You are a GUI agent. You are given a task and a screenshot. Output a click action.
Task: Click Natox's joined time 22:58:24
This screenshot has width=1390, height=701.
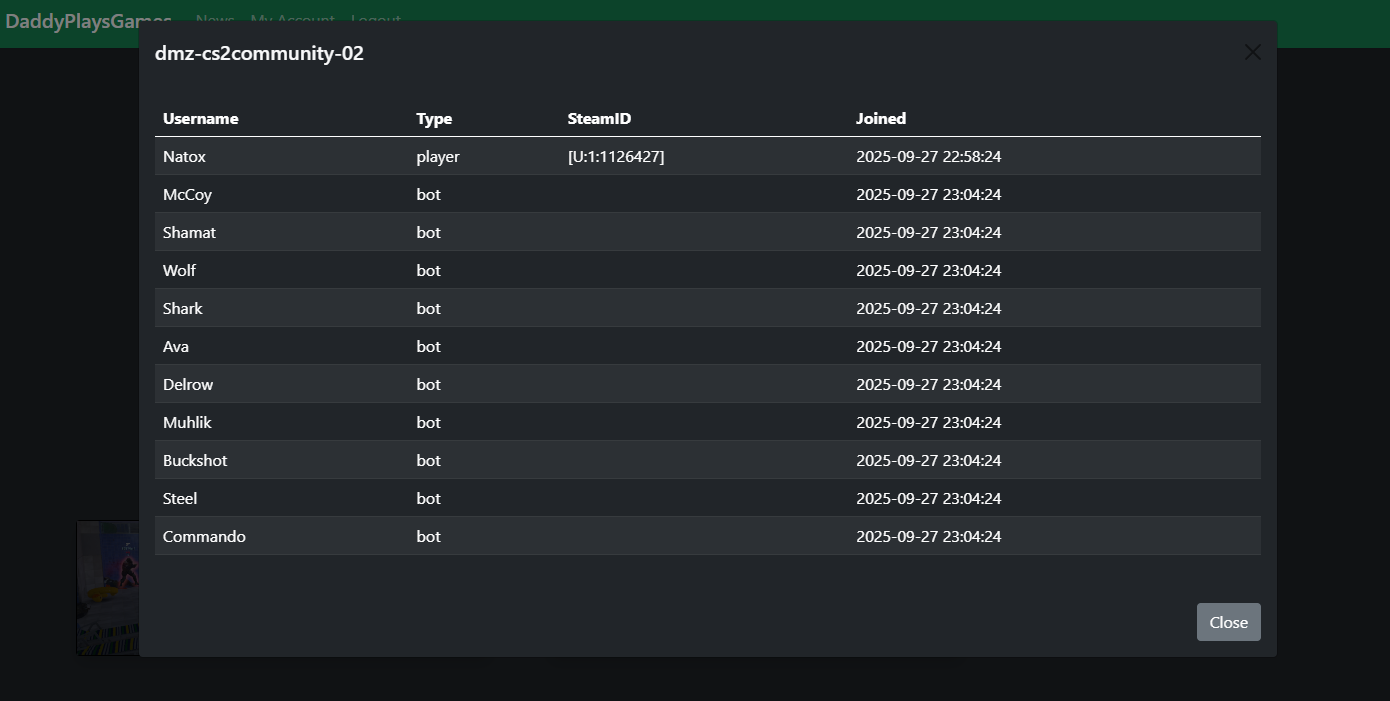928,156
